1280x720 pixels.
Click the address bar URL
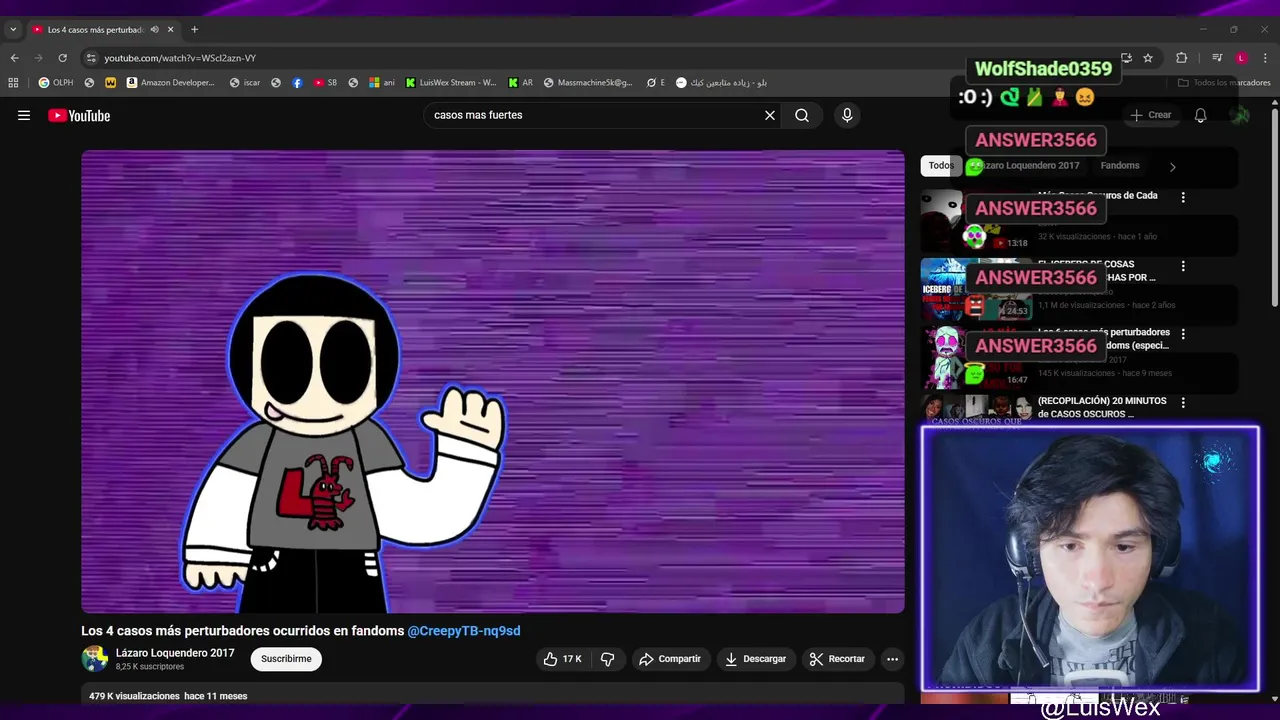pyautogui.click(x=180, y=58)
